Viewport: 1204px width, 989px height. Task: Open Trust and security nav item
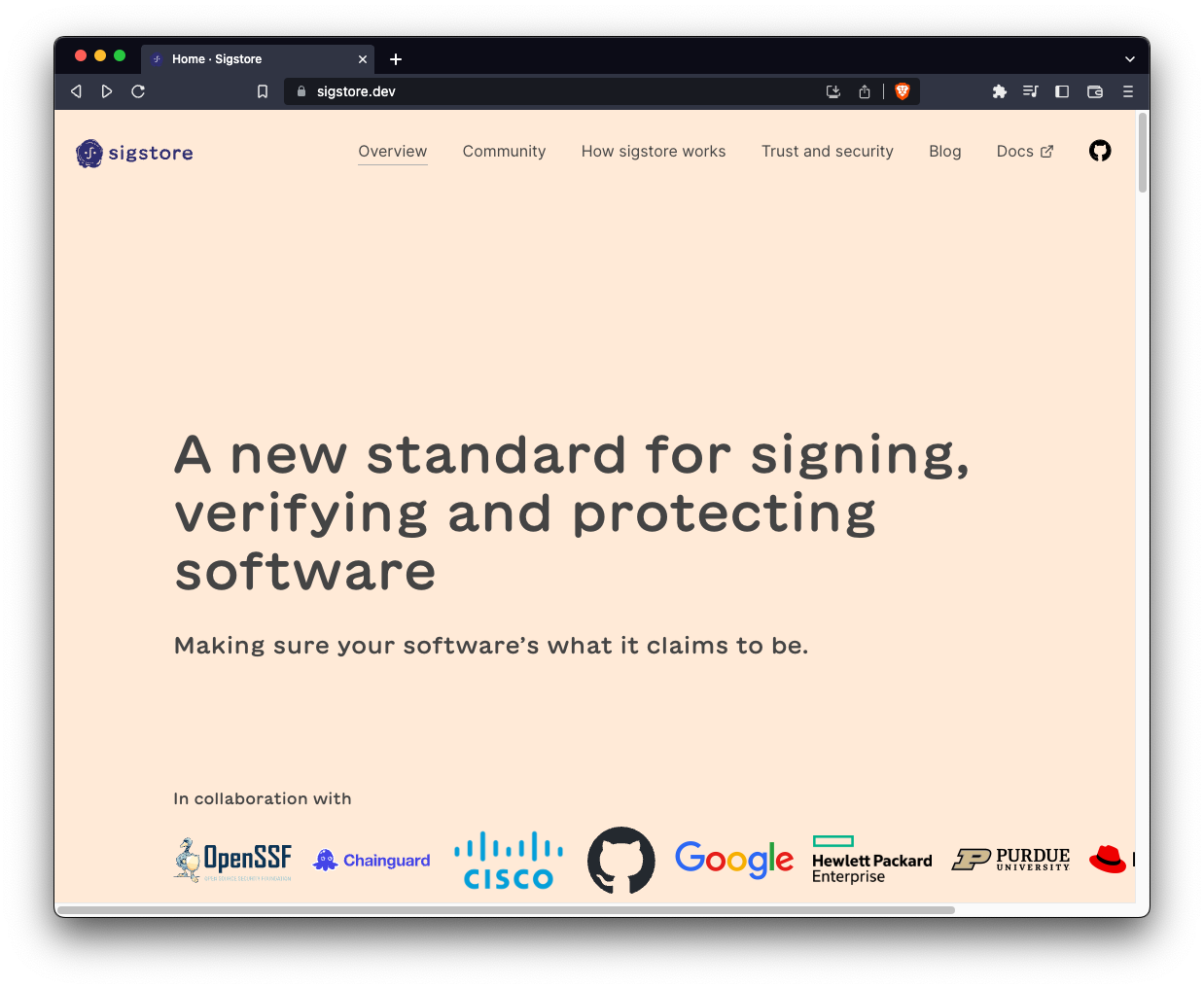[x=828, y=152]
